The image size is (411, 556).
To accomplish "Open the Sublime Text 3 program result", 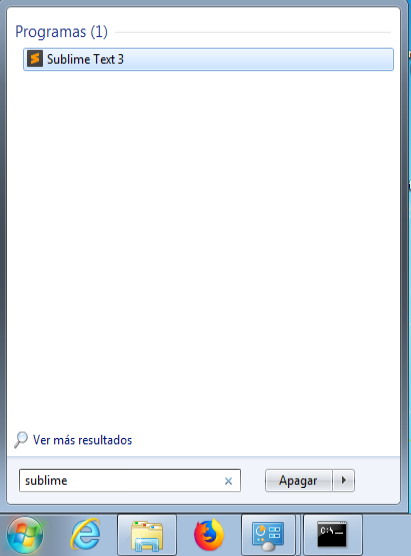I will click(208, 59).
